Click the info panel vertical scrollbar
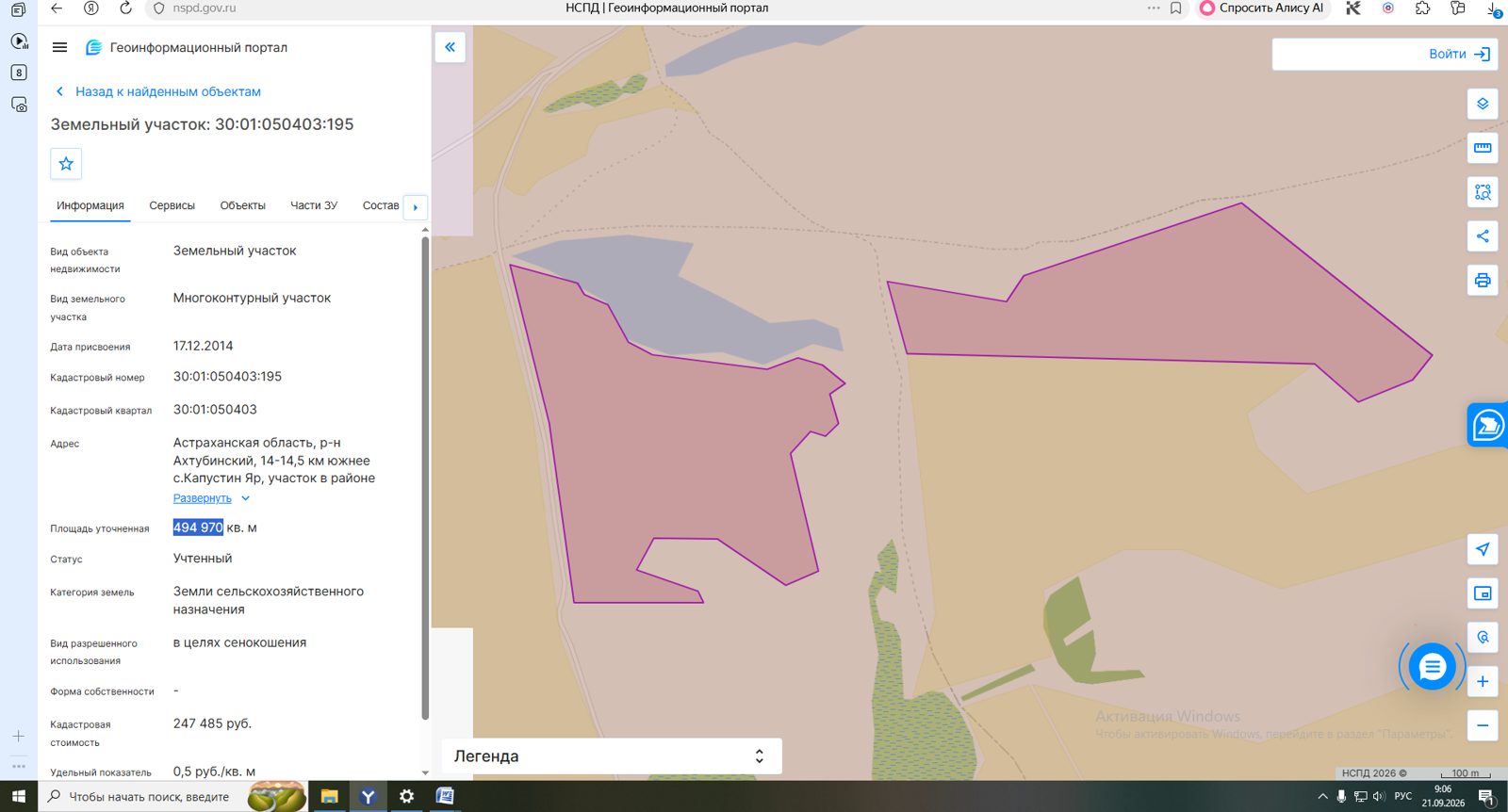 click(x=425, y=476)
